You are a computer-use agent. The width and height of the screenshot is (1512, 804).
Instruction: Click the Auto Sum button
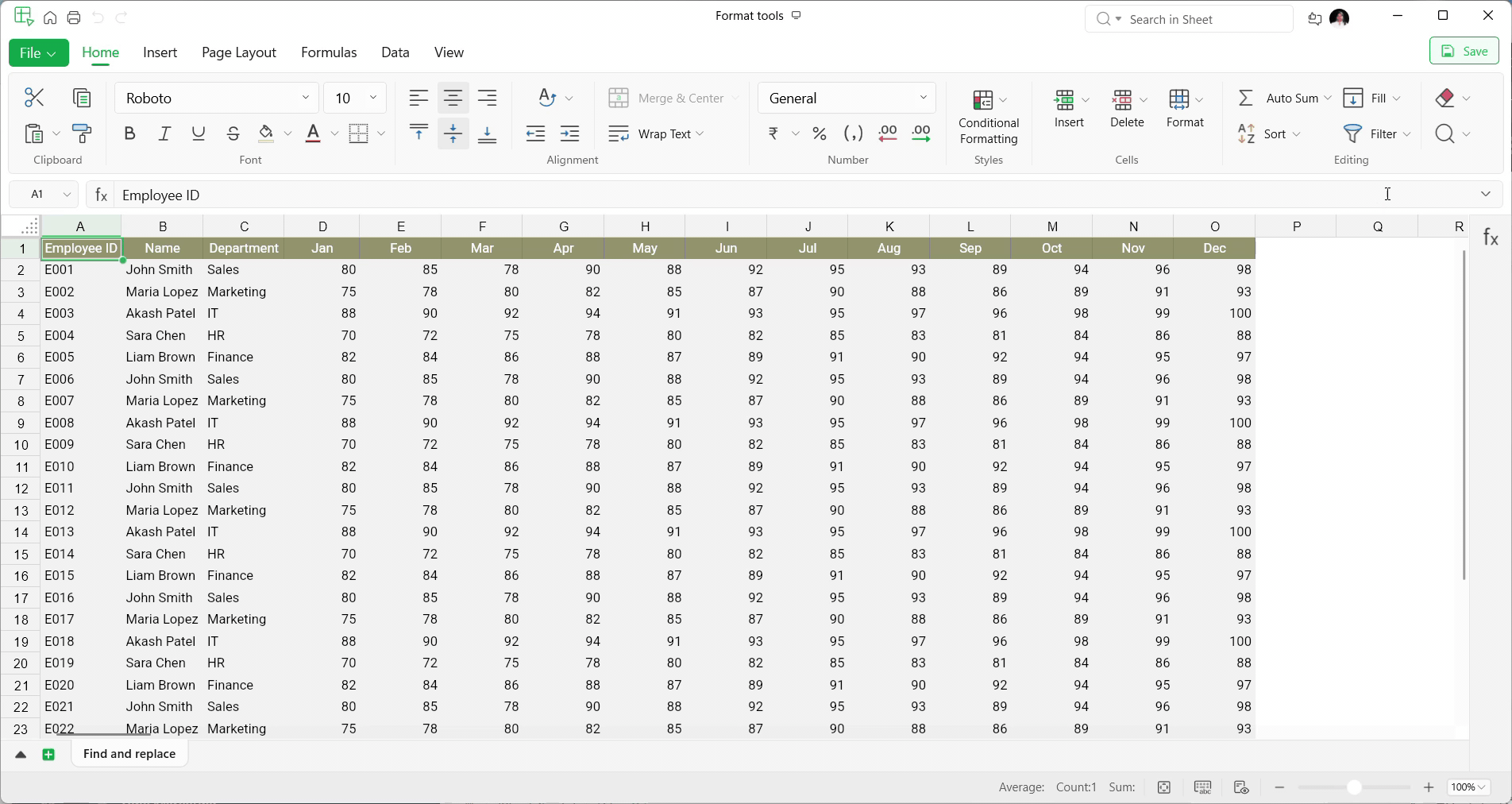1281,98
